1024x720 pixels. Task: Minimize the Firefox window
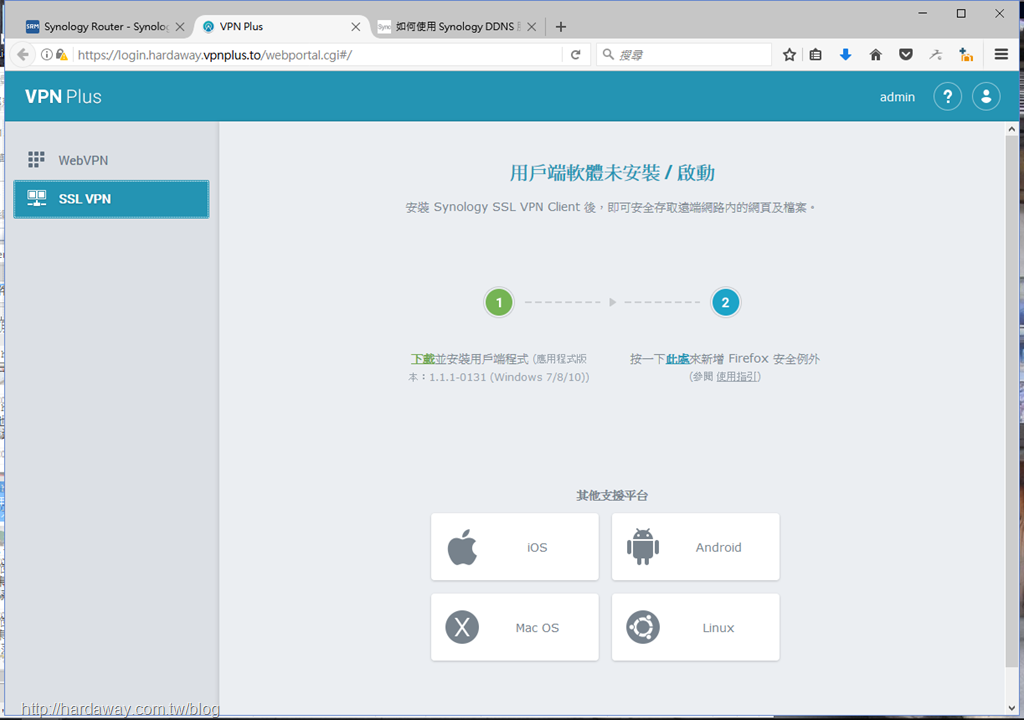(x=923, y=13)
